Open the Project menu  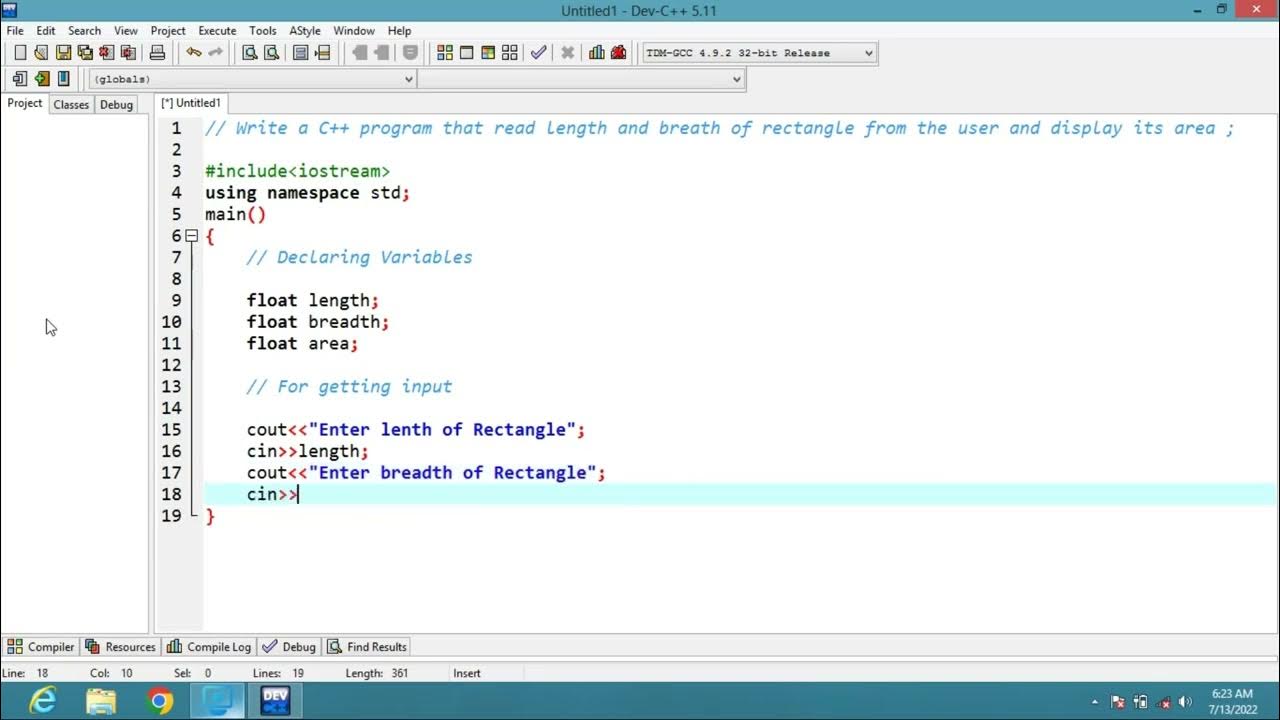point(168,31)
